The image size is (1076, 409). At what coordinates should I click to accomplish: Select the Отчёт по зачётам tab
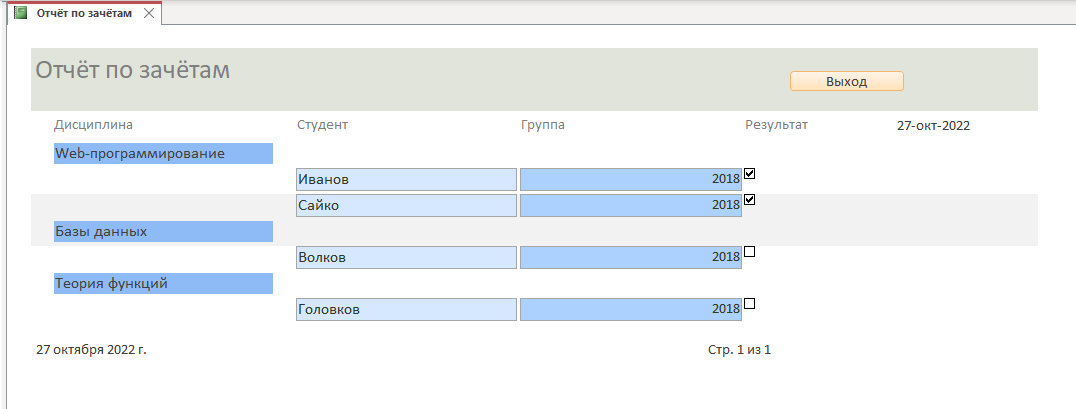click(84, 13)
